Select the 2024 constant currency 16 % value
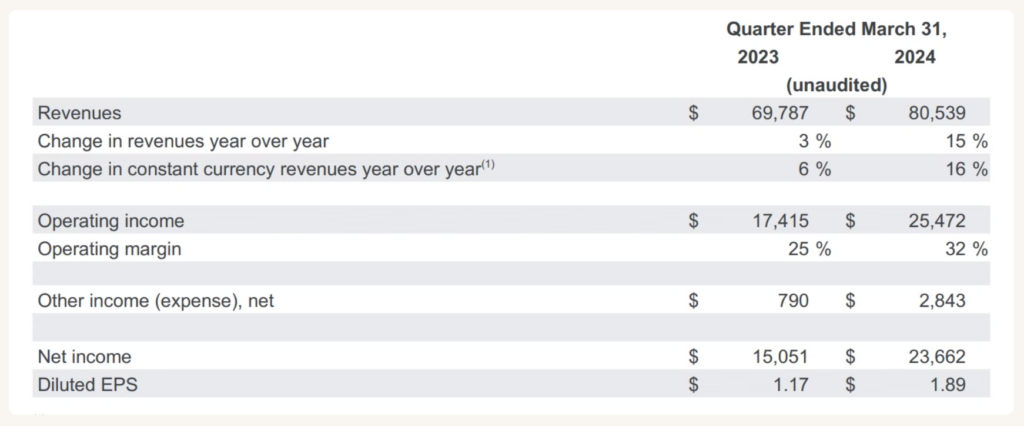This screenshot has width=1024, height=426. pos(967,169)
